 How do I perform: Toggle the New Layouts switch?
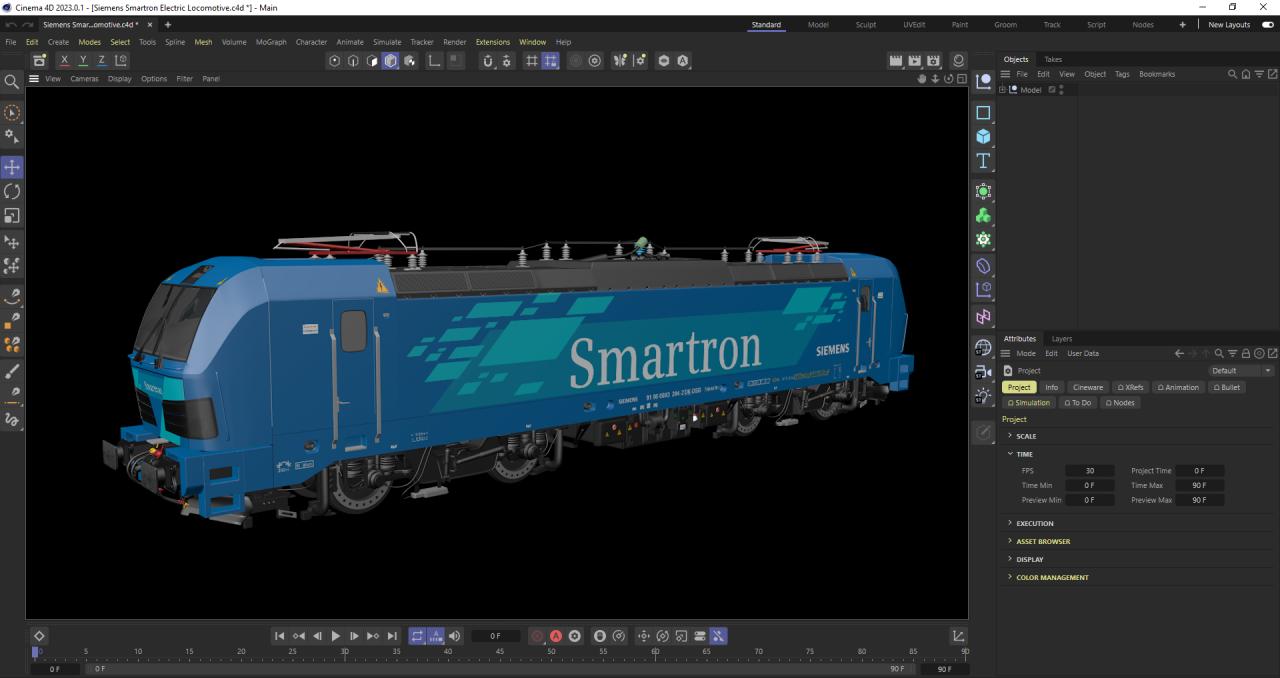tap(1268, 25)
